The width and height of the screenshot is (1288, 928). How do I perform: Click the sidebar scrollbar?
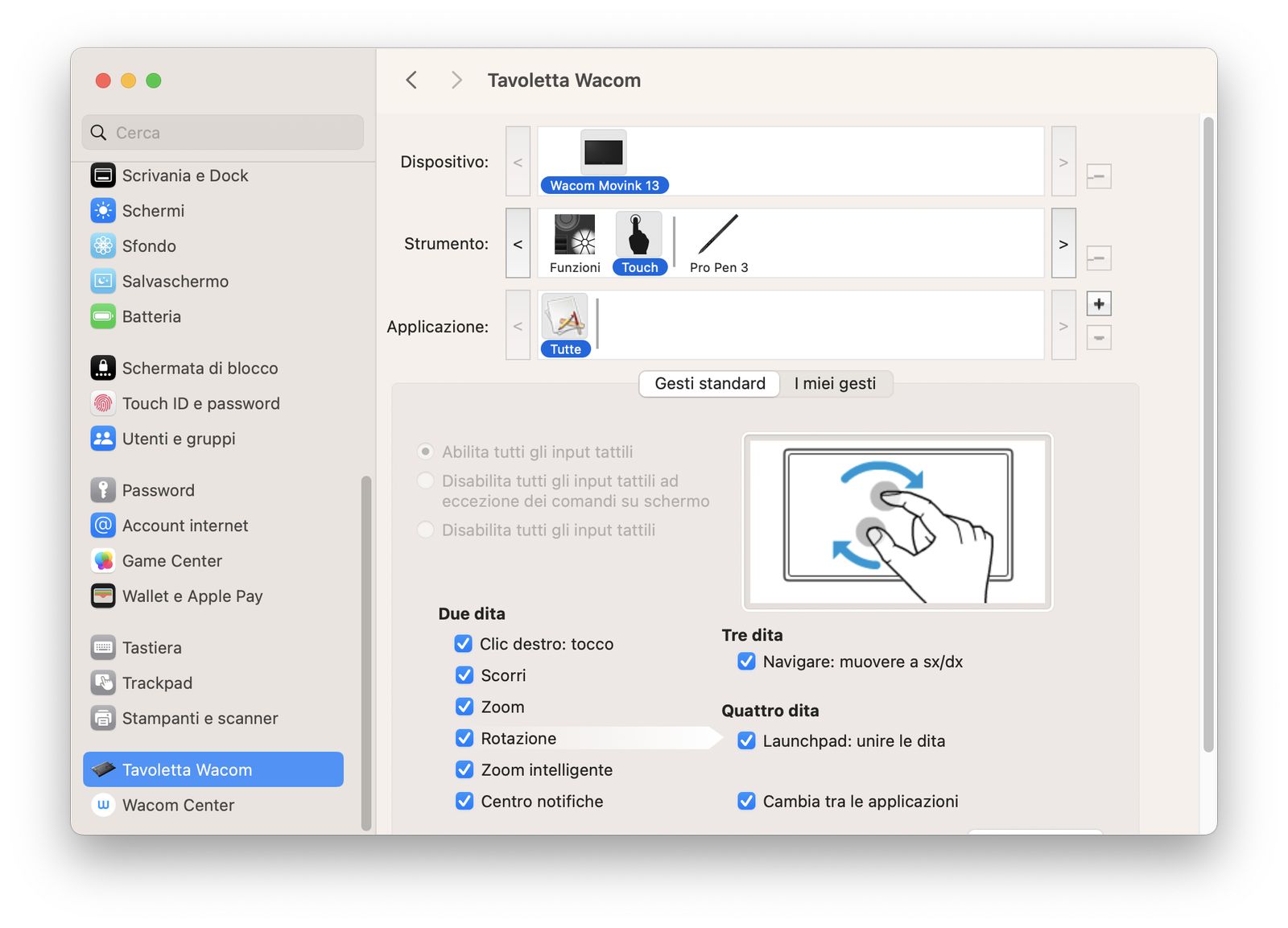366,653
